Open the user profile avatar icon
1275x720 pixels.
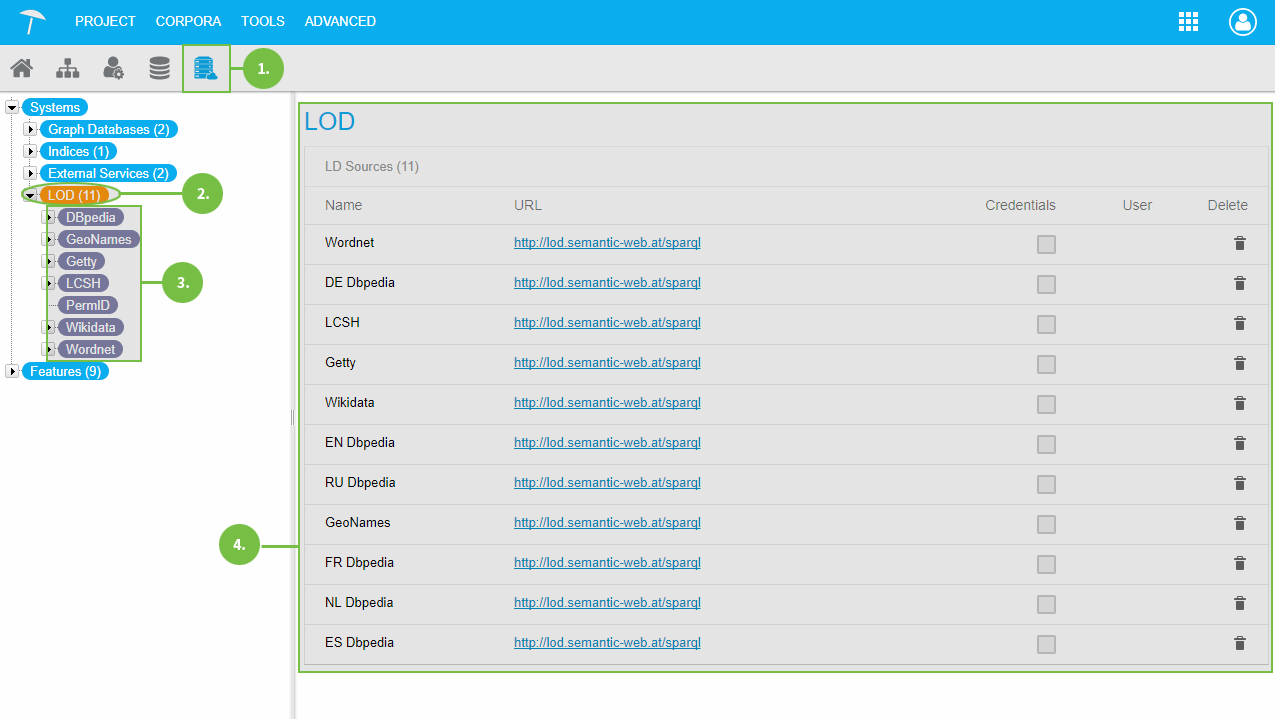1242,22
